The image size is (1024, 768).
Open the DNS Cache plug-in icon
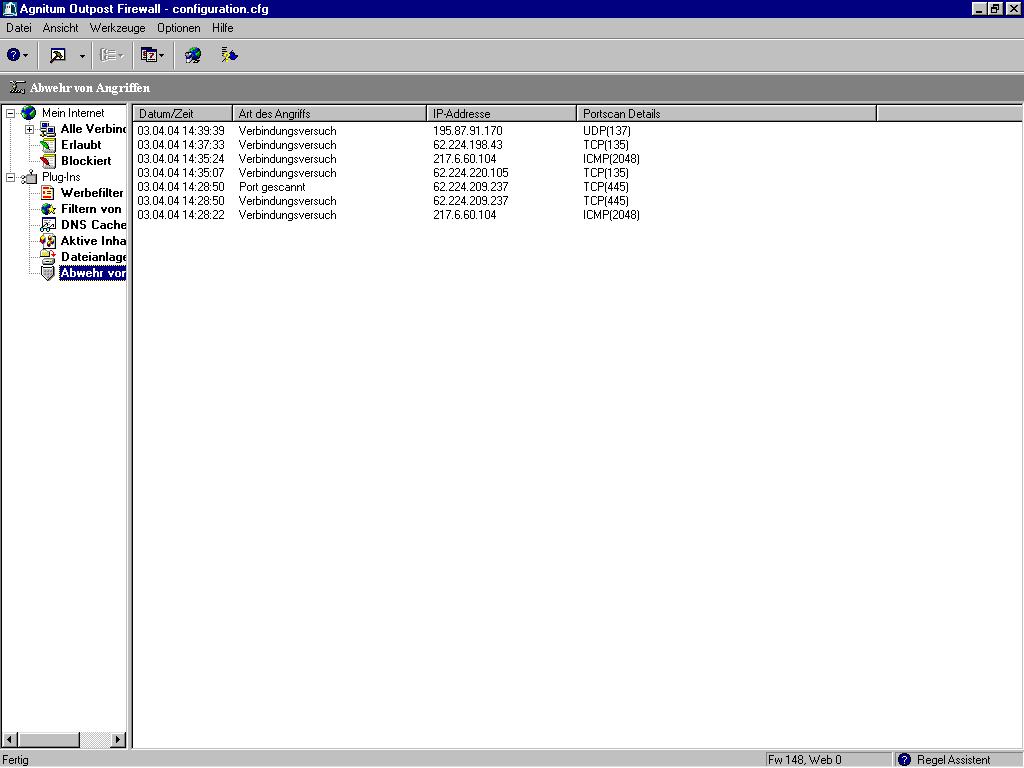click(x=48, y=225)
